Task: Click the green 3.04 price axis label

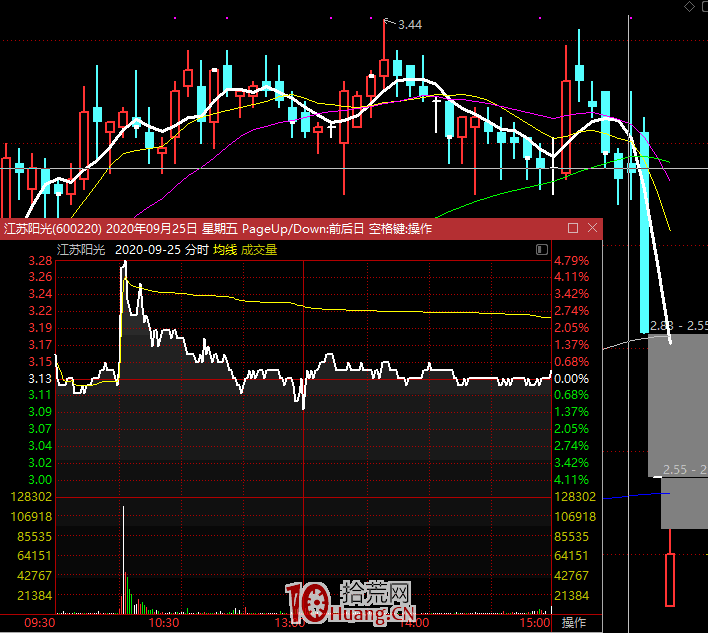Action: coord(40,446)
